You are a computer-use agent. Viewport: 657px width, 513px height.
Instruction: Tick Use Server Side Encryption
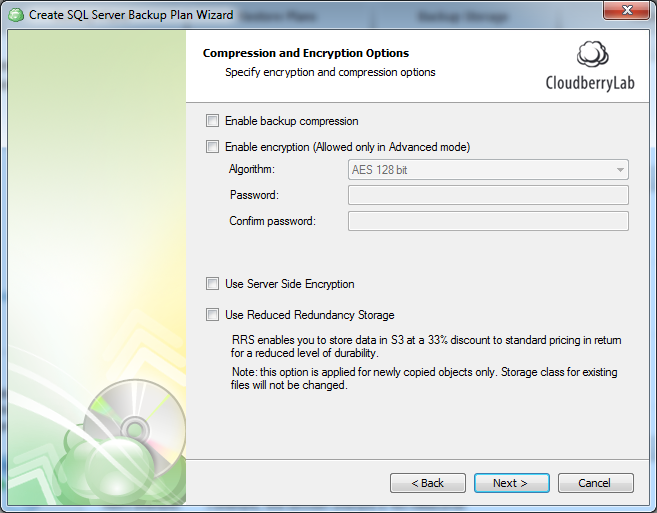point(212,284)
